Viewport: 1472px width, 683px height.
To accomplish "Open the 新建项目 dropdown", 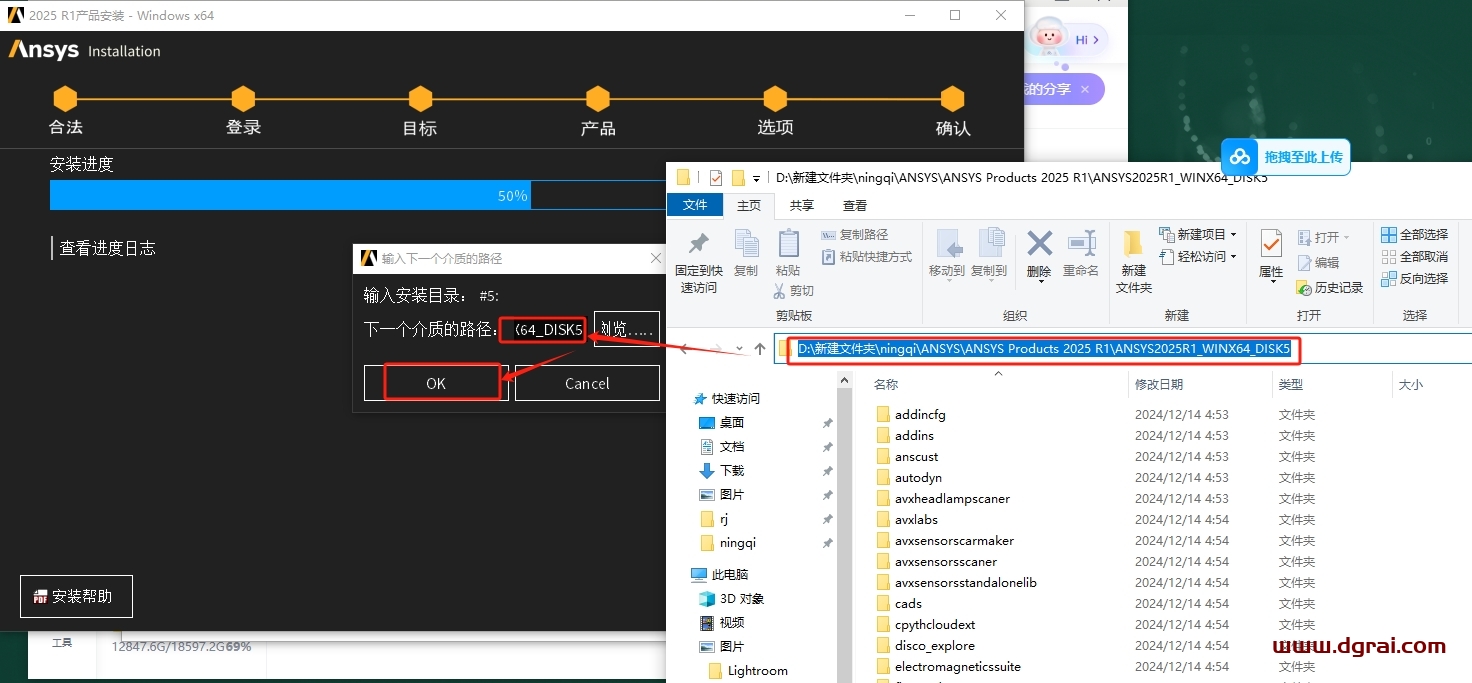I will coord(1198,235).
